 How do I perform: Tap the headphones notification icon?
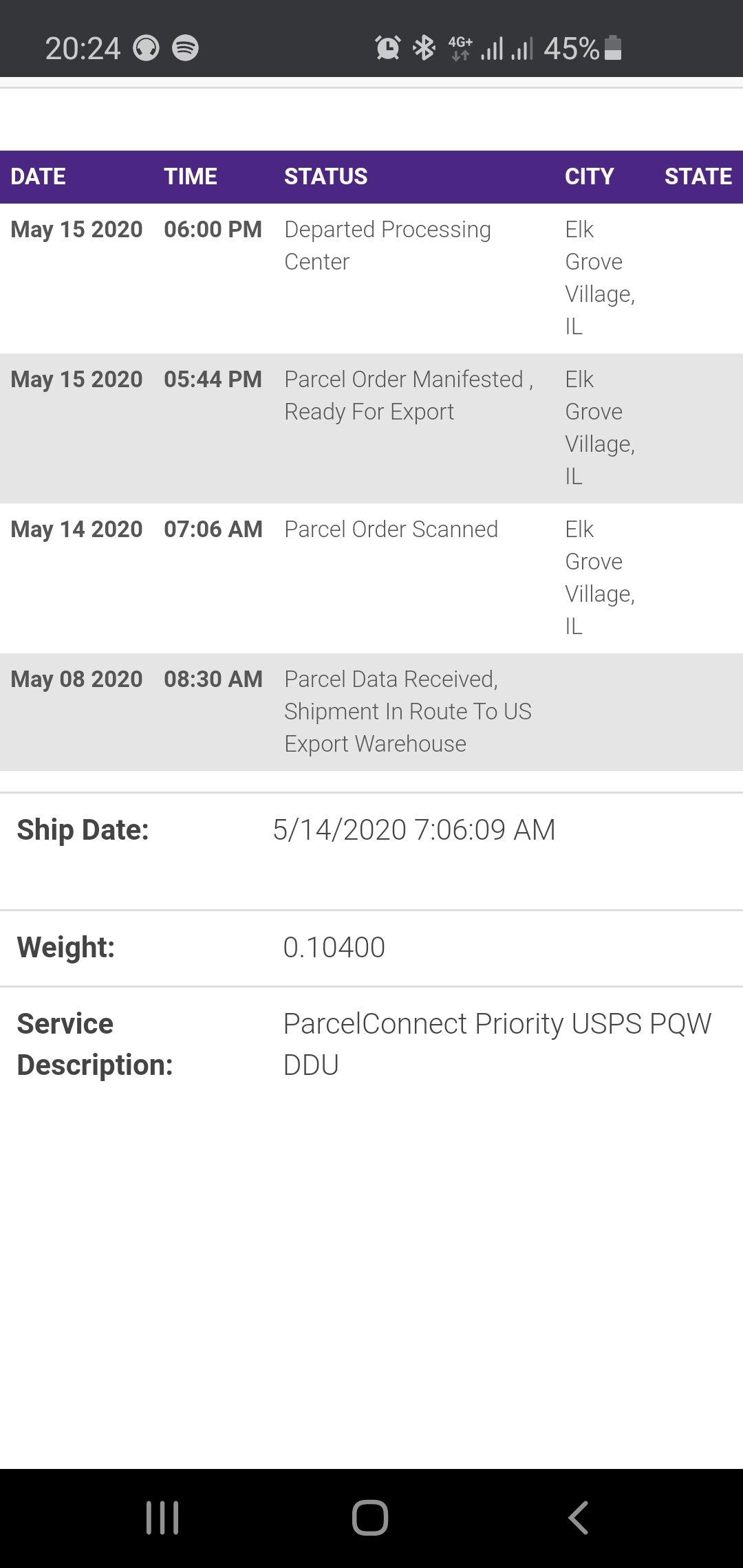pos(146,48)
